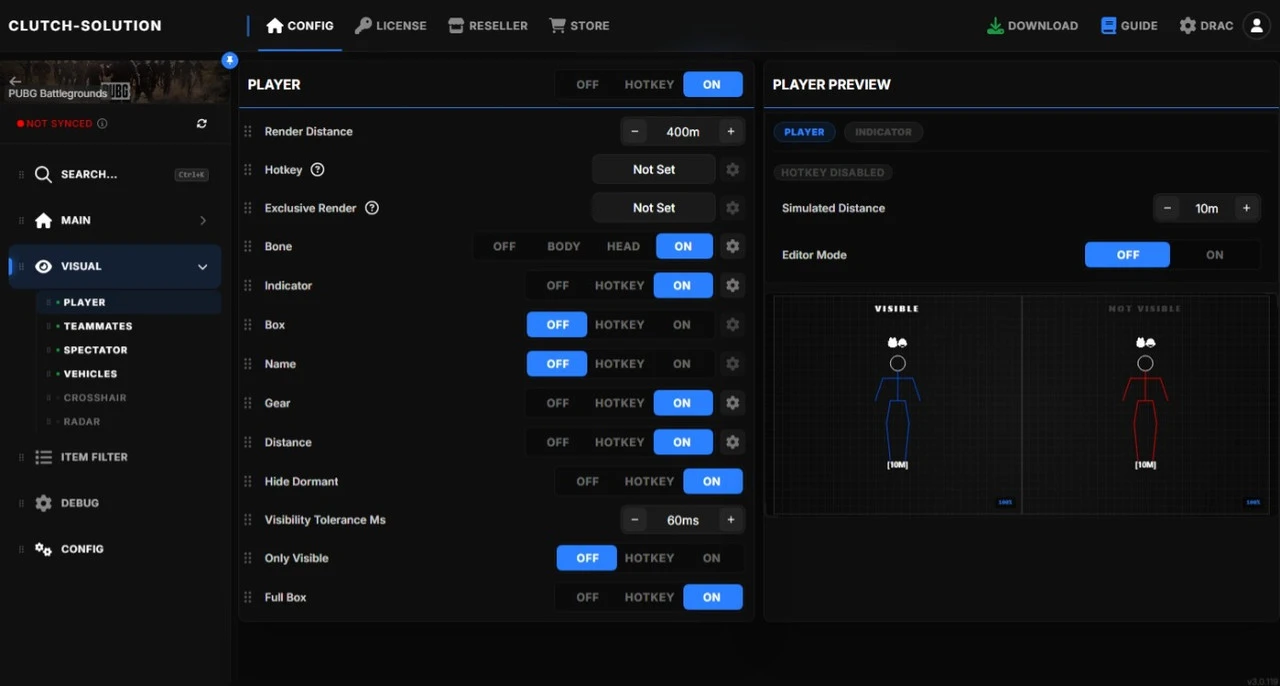Click the pin icon above game banner
This screenshot has width=1280, height=686.
[230, 60]
